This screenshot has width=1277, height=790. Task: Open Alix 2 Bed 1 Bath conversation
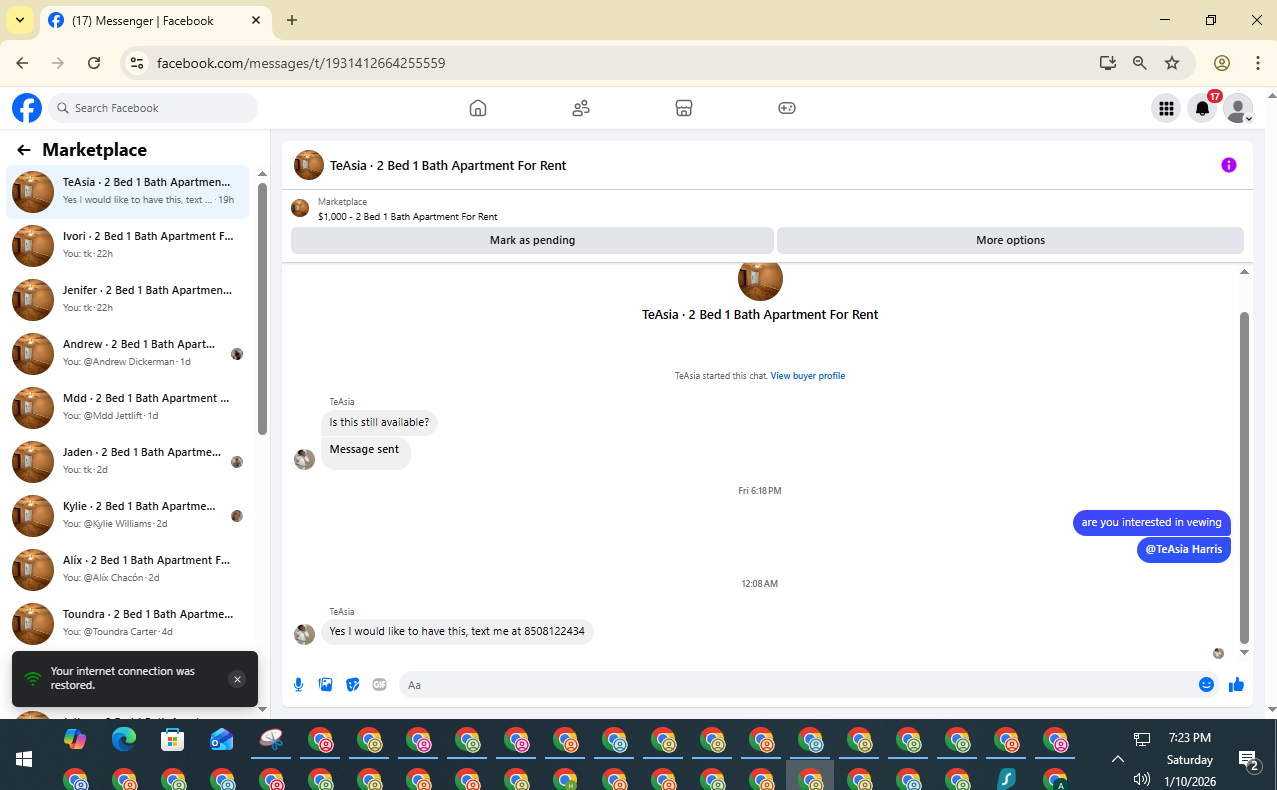click(128, 569)
